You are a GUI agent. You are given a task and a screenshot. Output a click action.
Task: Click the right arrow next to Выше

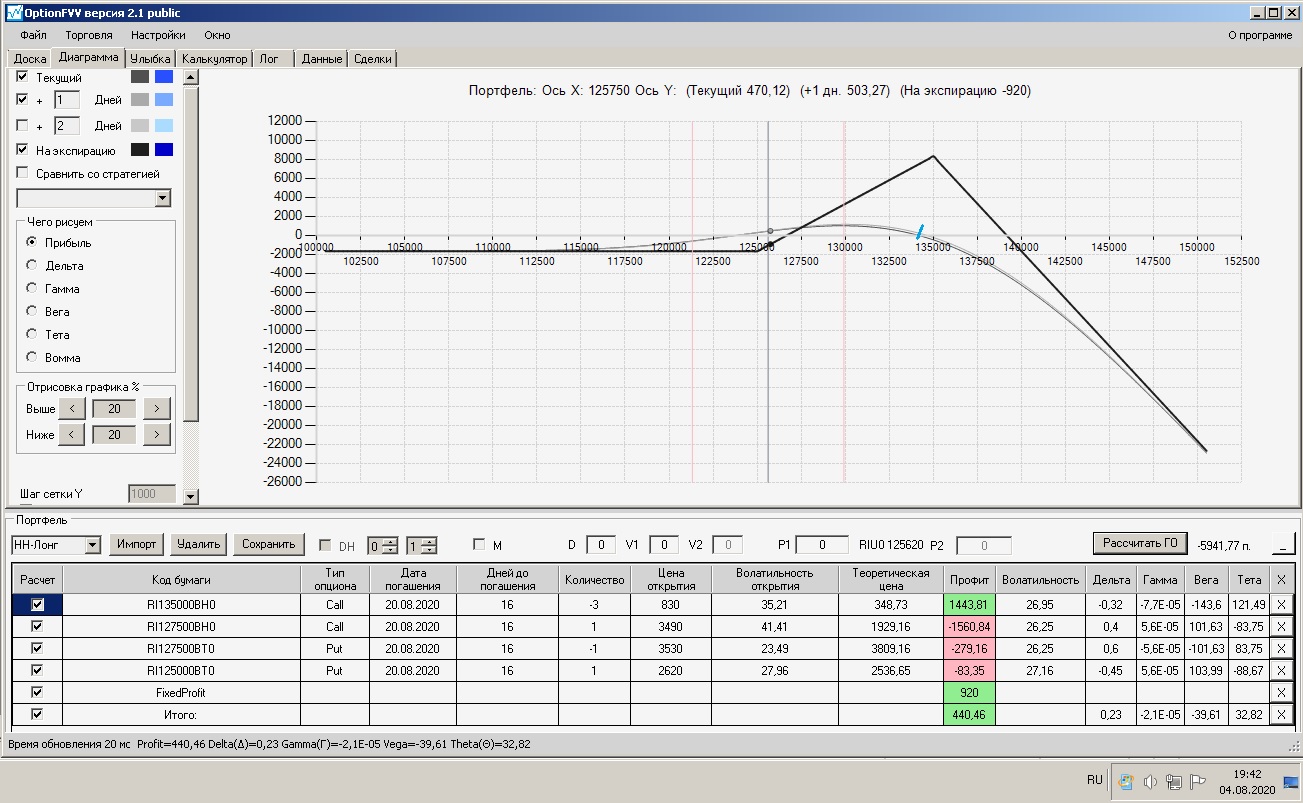(157, 408)
